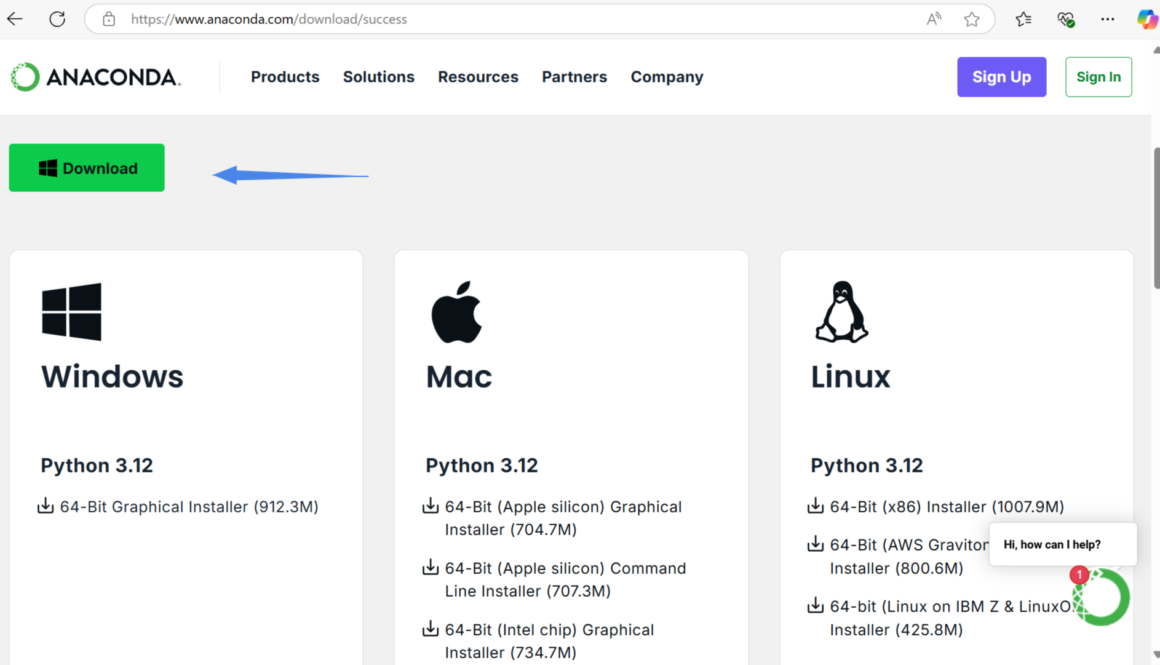
Task: Open Read Aloud icon in address bar
Action: pyautogui.click(x=934, y=19)
